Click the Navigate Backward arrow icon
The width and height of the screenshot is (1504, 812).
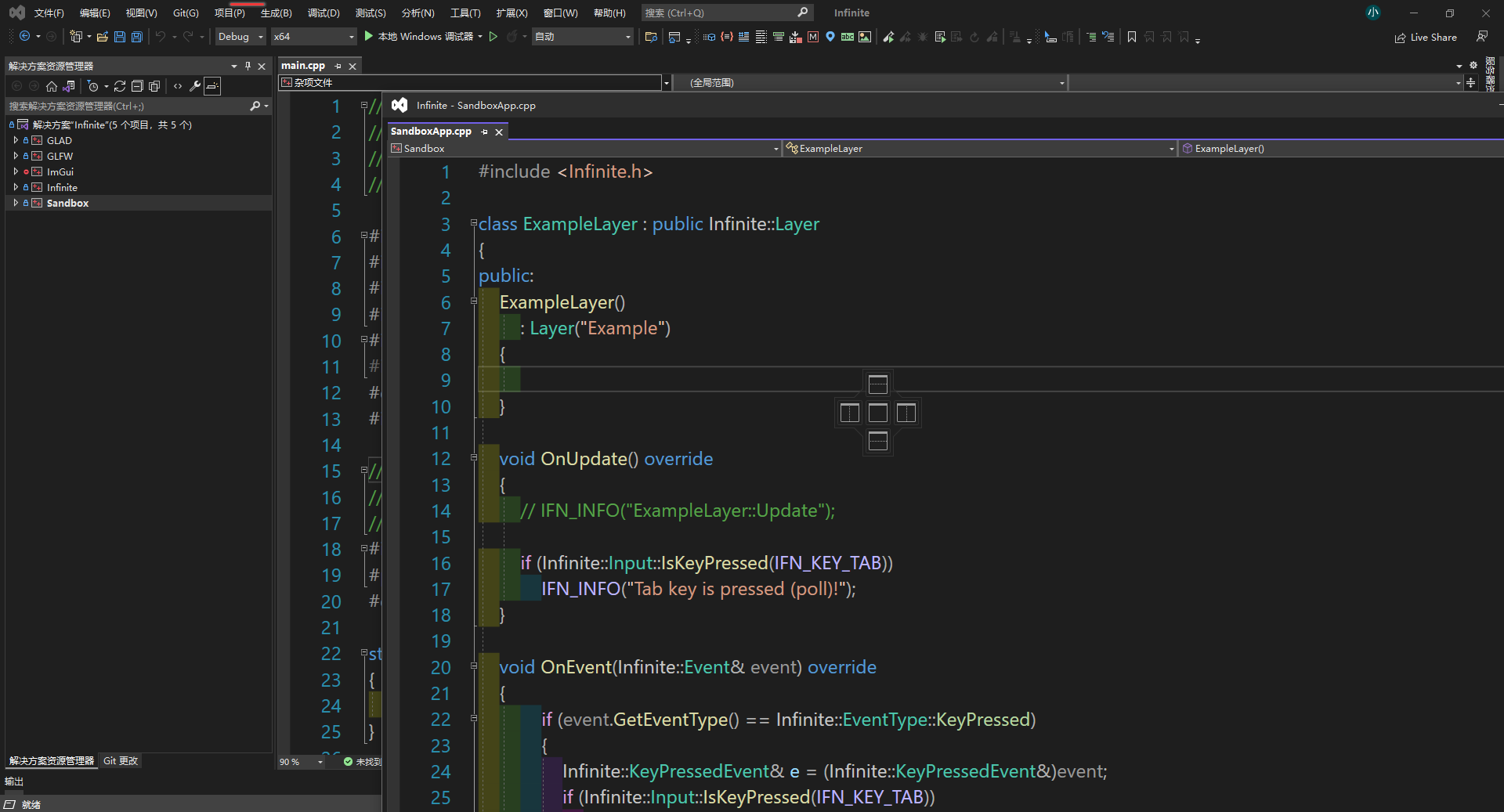point(25,37)
